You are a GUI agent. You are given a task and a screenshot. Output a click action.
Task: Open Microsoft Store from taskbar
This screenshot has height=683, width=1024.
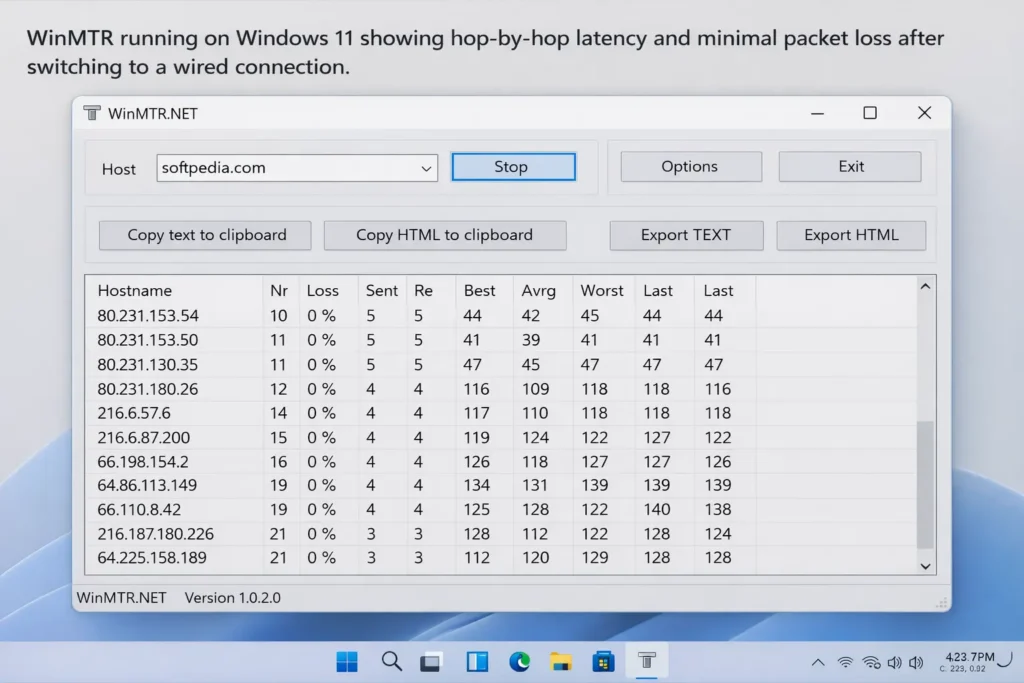click(x=603, y=661)
